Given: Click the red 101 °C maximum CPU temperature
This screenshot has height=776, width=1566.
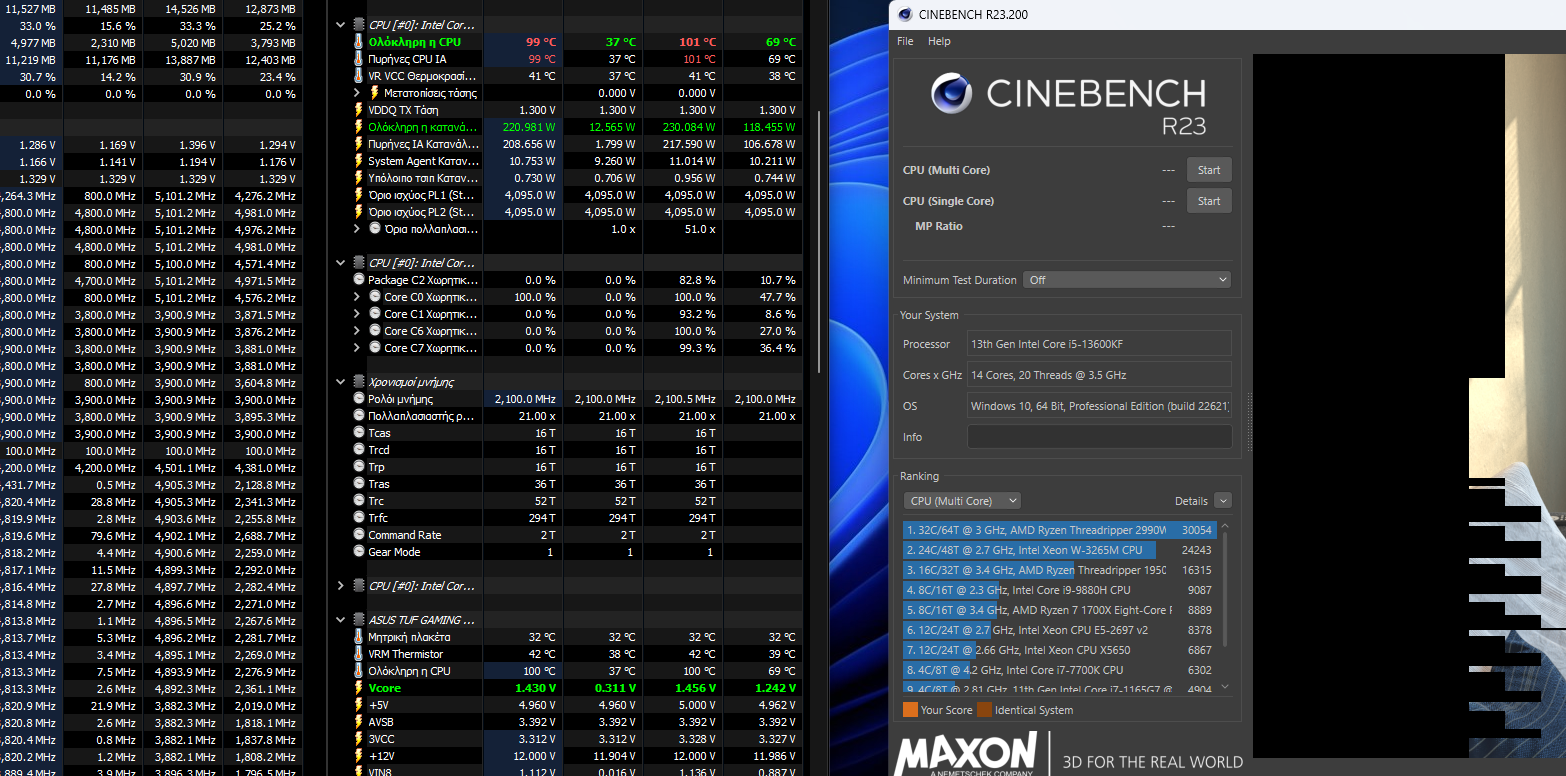Looking at the screenshot, I should 698,42.
